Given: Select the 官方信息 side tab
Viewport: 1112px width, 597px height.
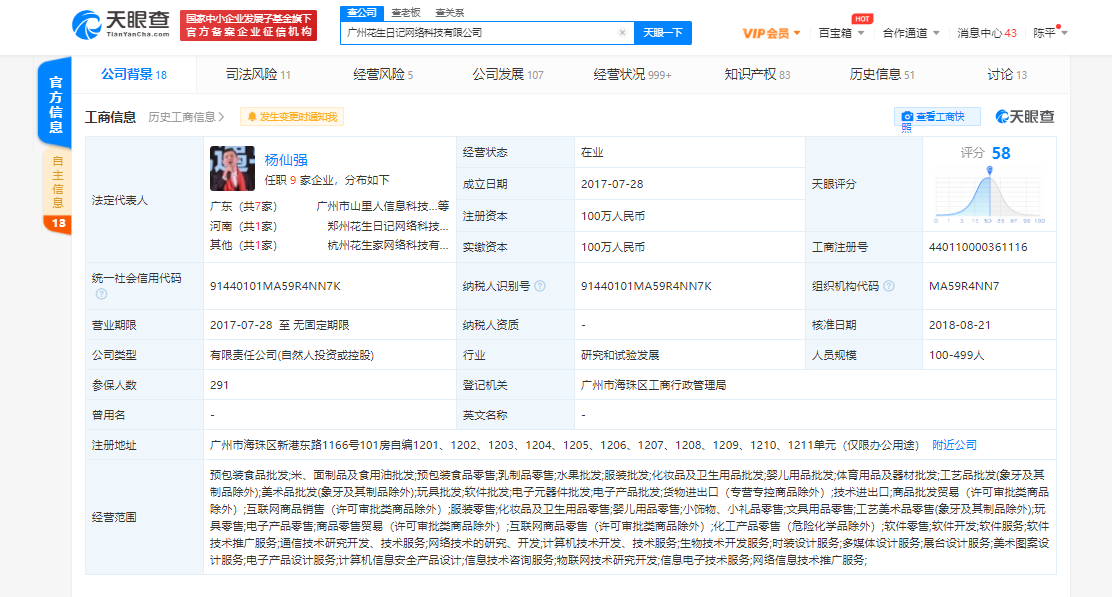Looking at the screenshot, I should [x=55, y=104].
